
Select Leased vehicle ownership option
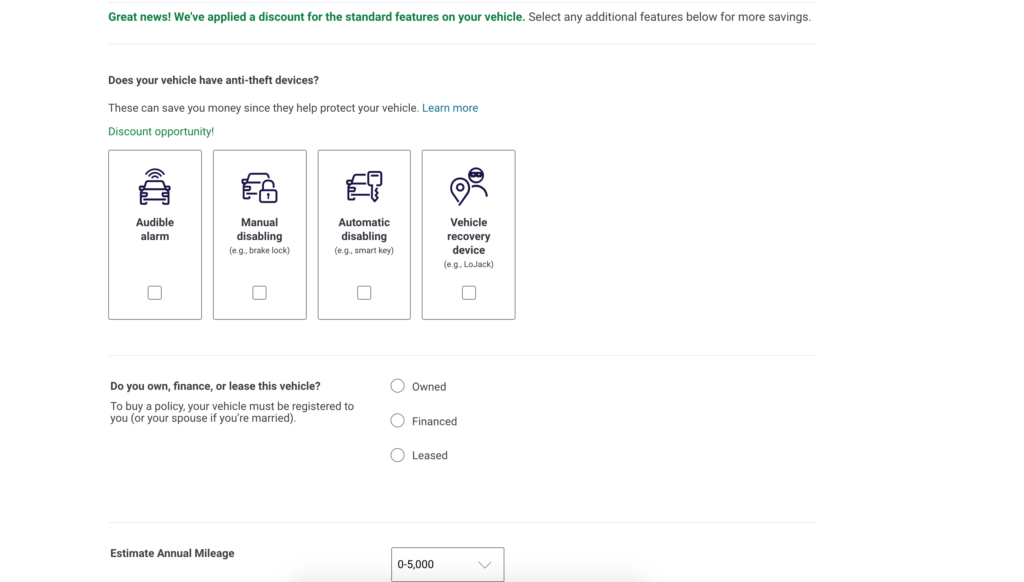pos(397,455)
